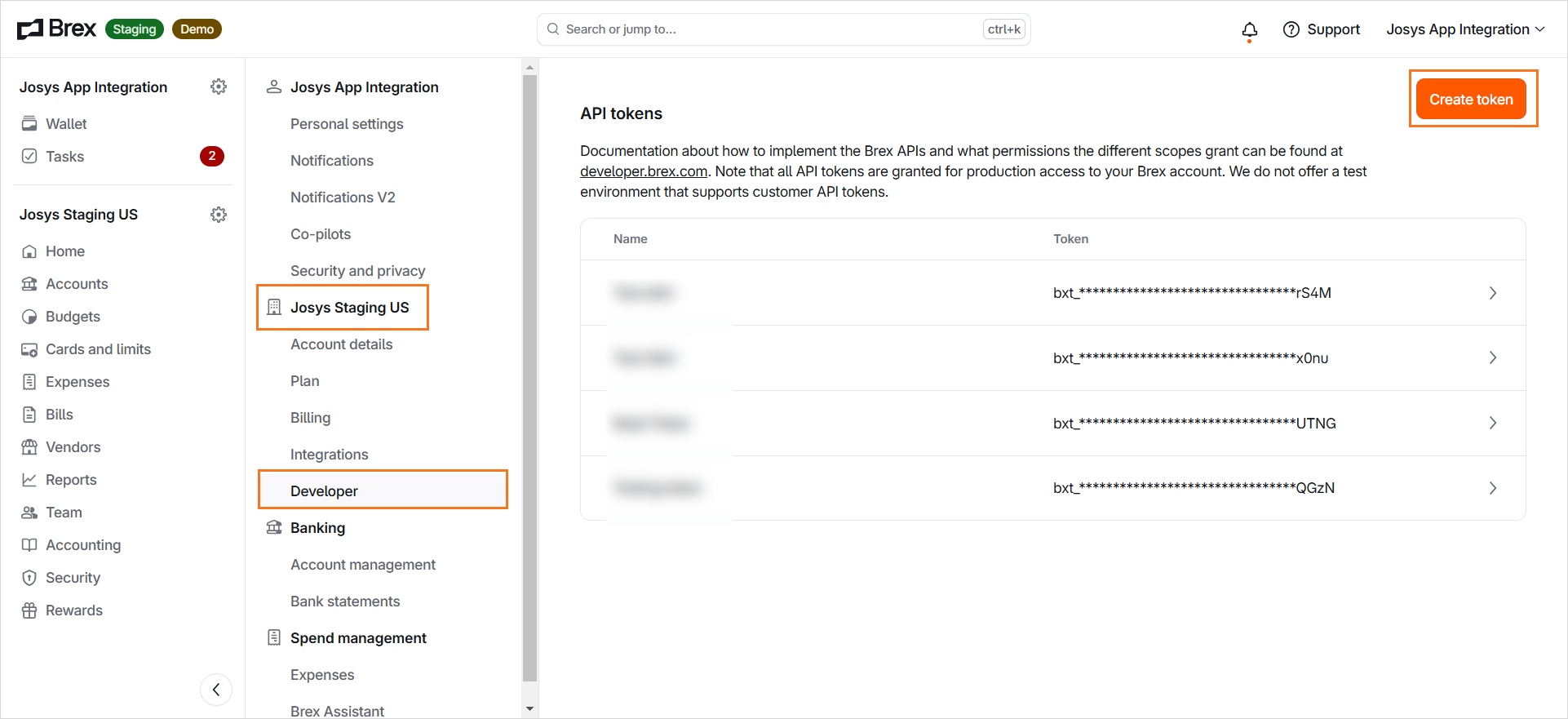
Task: Open Tasks with 2 pending badge
Action: 122,157
